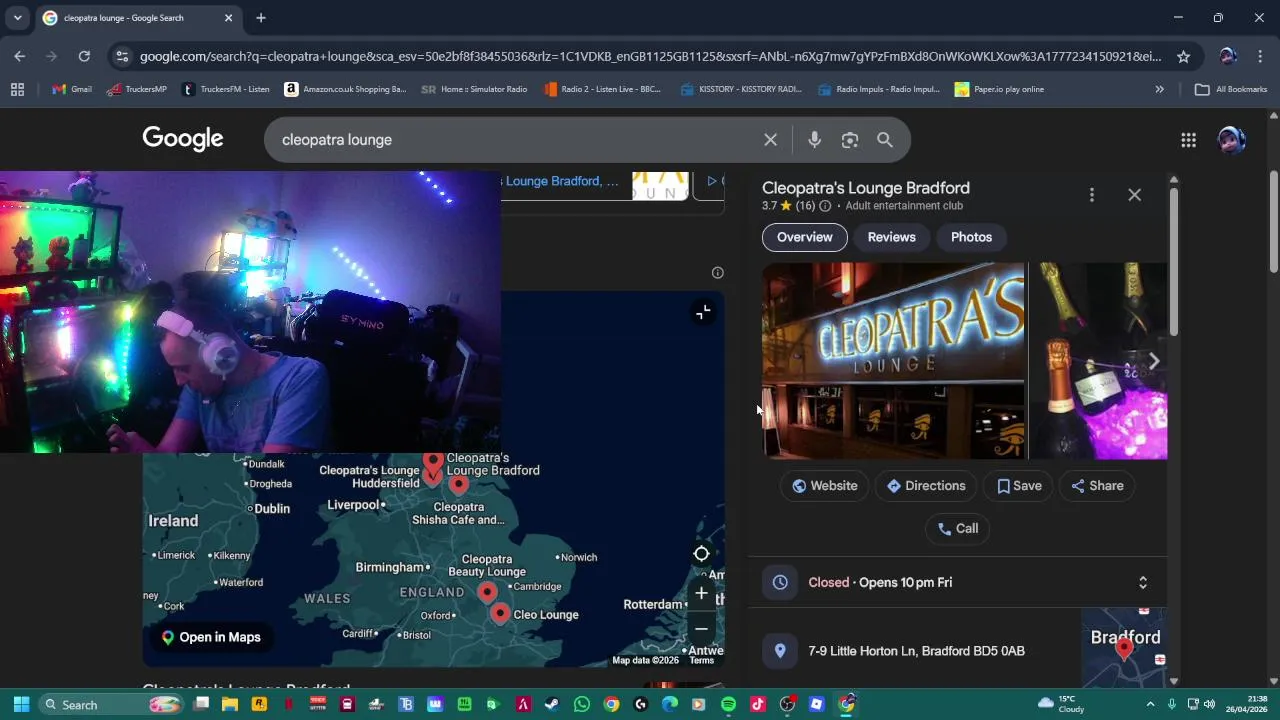Open the Google account avatar menu
The width and height of the screenshot is (1280, 720).
1231,140
